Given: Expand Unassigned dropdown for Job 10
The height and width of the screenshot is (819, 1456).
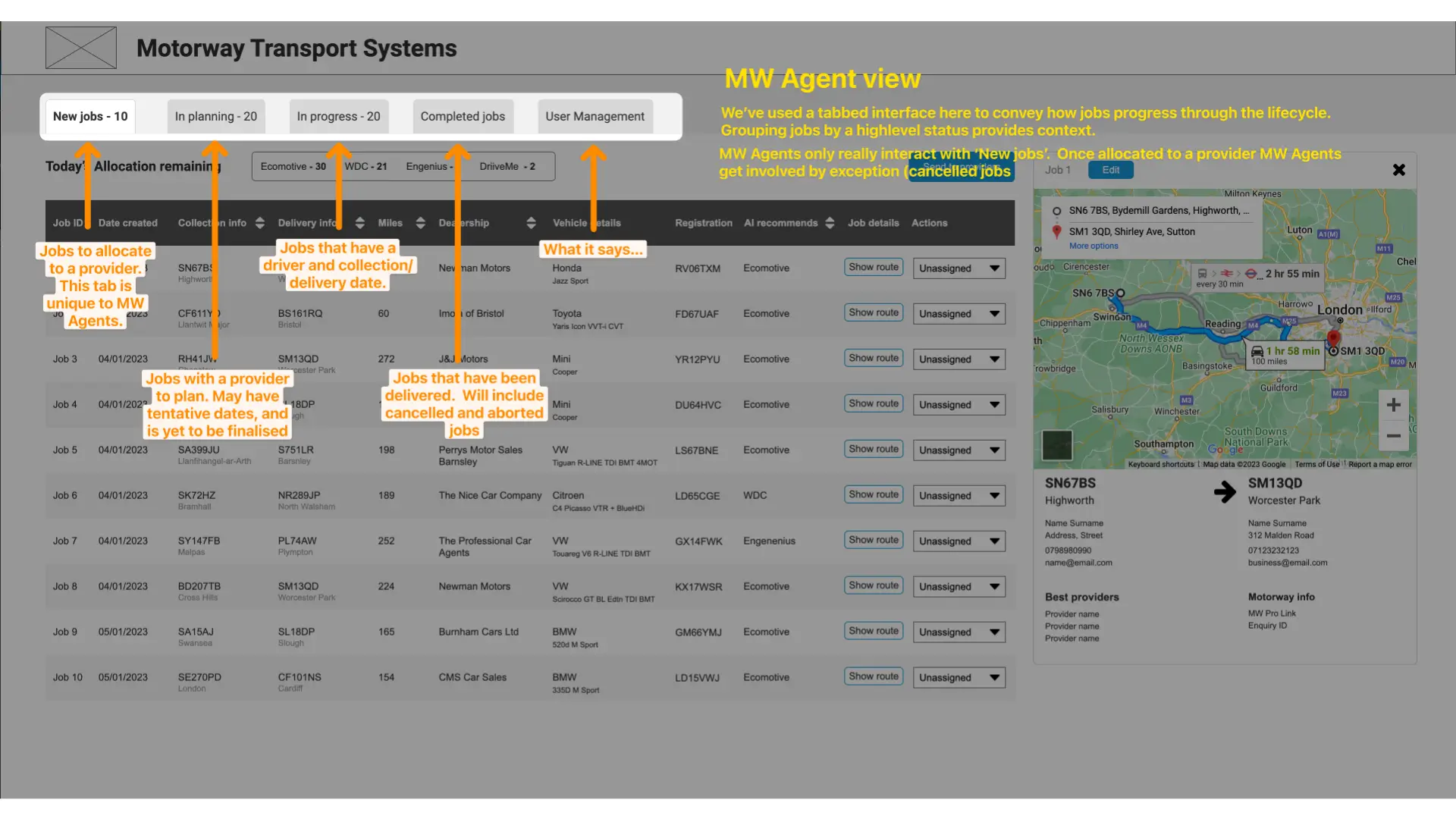Looking at the screenshot, I should [x=959, y=678].
